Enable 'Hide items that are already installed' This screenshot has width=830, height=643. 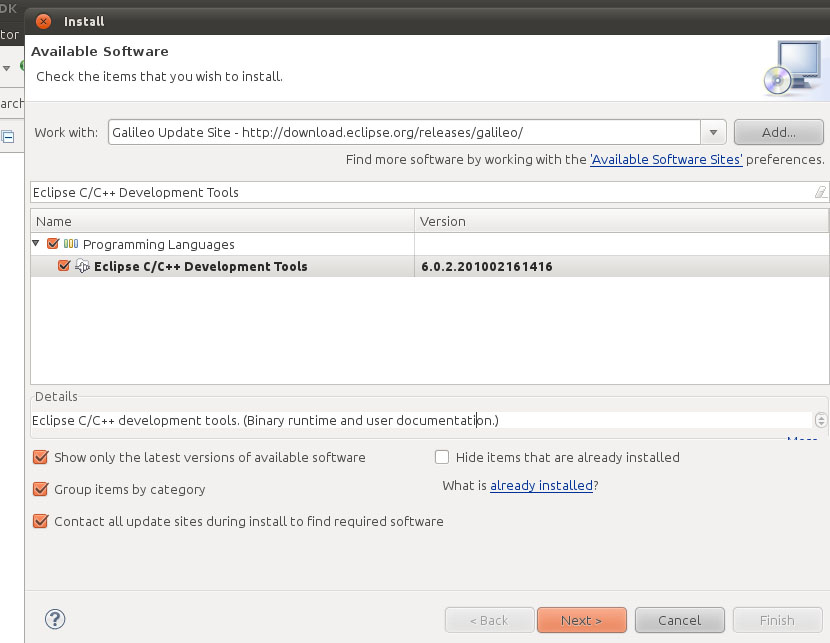point(442,457)
